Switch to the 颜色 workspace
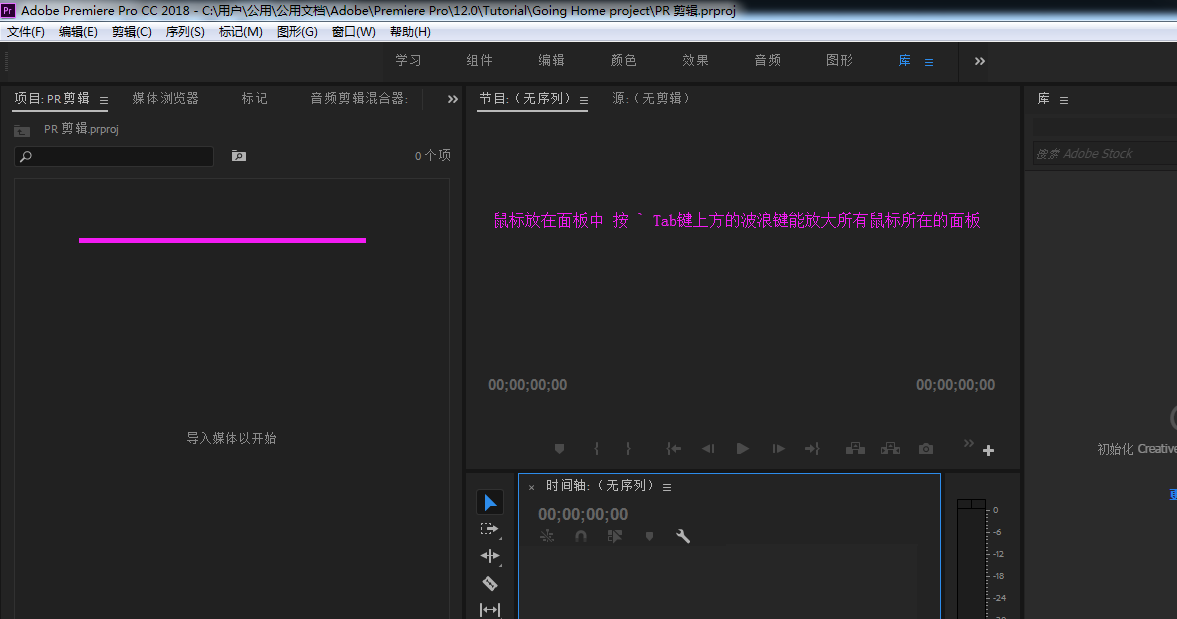 [x=624, y=61]
